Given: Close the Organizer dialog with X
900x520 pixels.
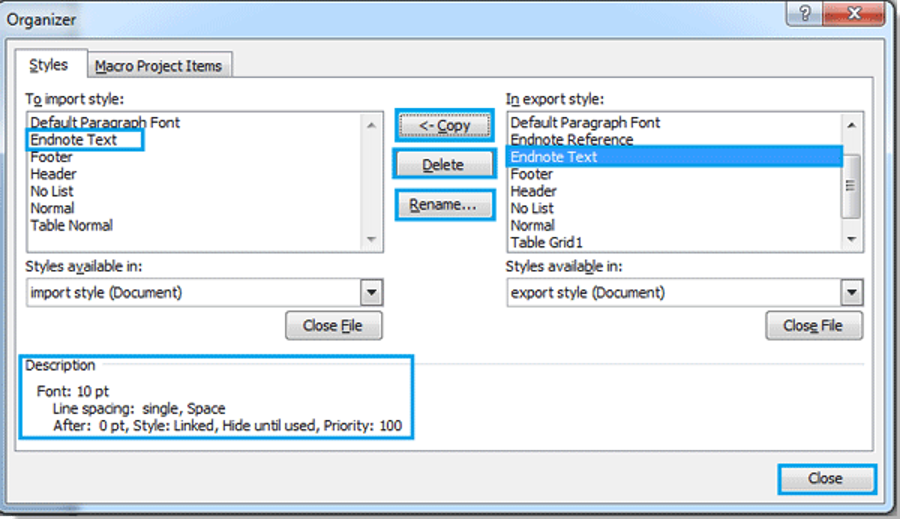Looking at the screenshot, I should click(x=854, y=13).
